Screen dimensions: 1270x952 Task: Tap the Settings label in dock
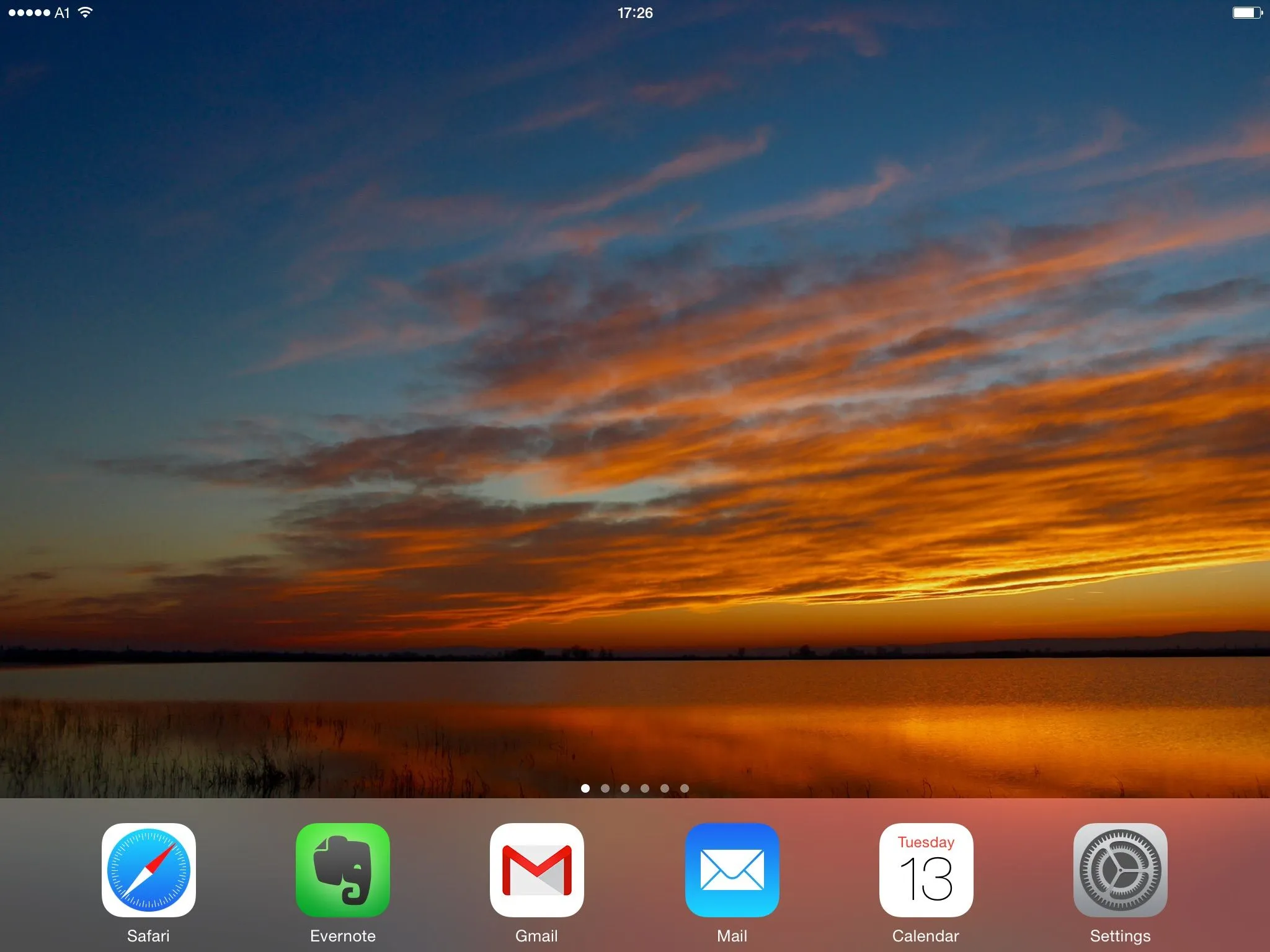click(1120, 936)
